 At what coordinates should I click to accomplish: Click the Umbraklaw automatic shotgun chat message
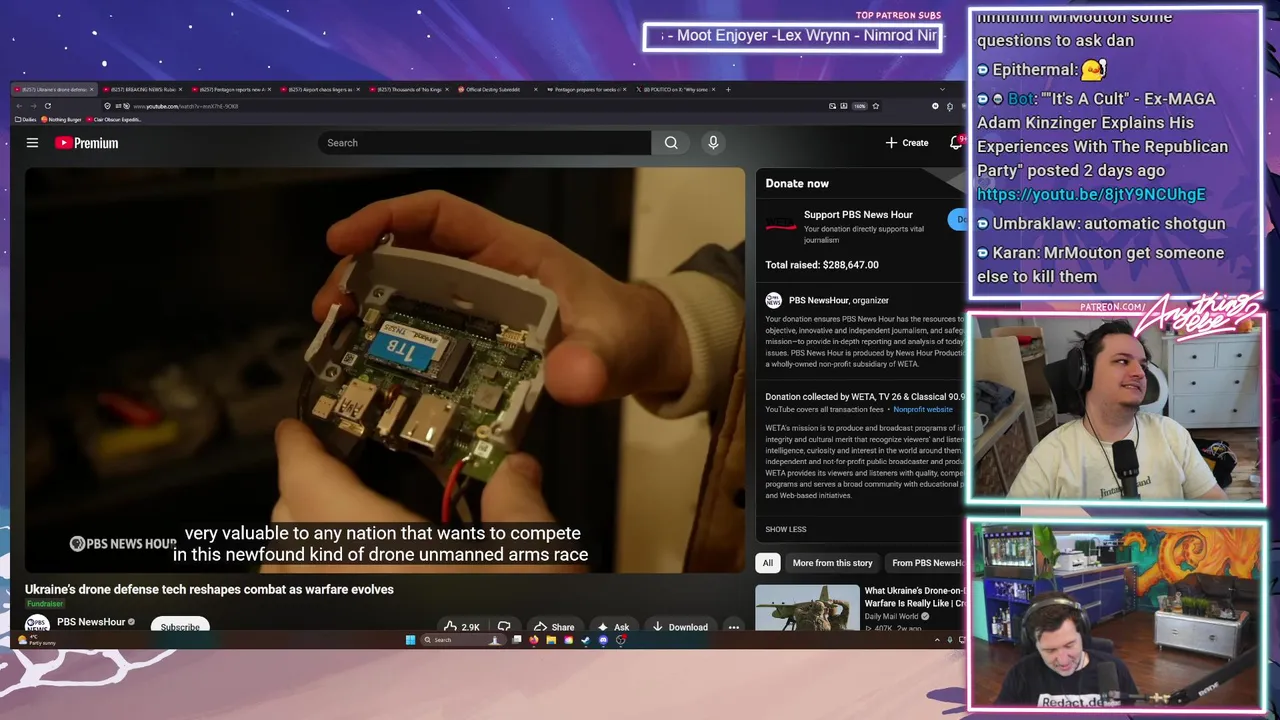pos(1101,224)
